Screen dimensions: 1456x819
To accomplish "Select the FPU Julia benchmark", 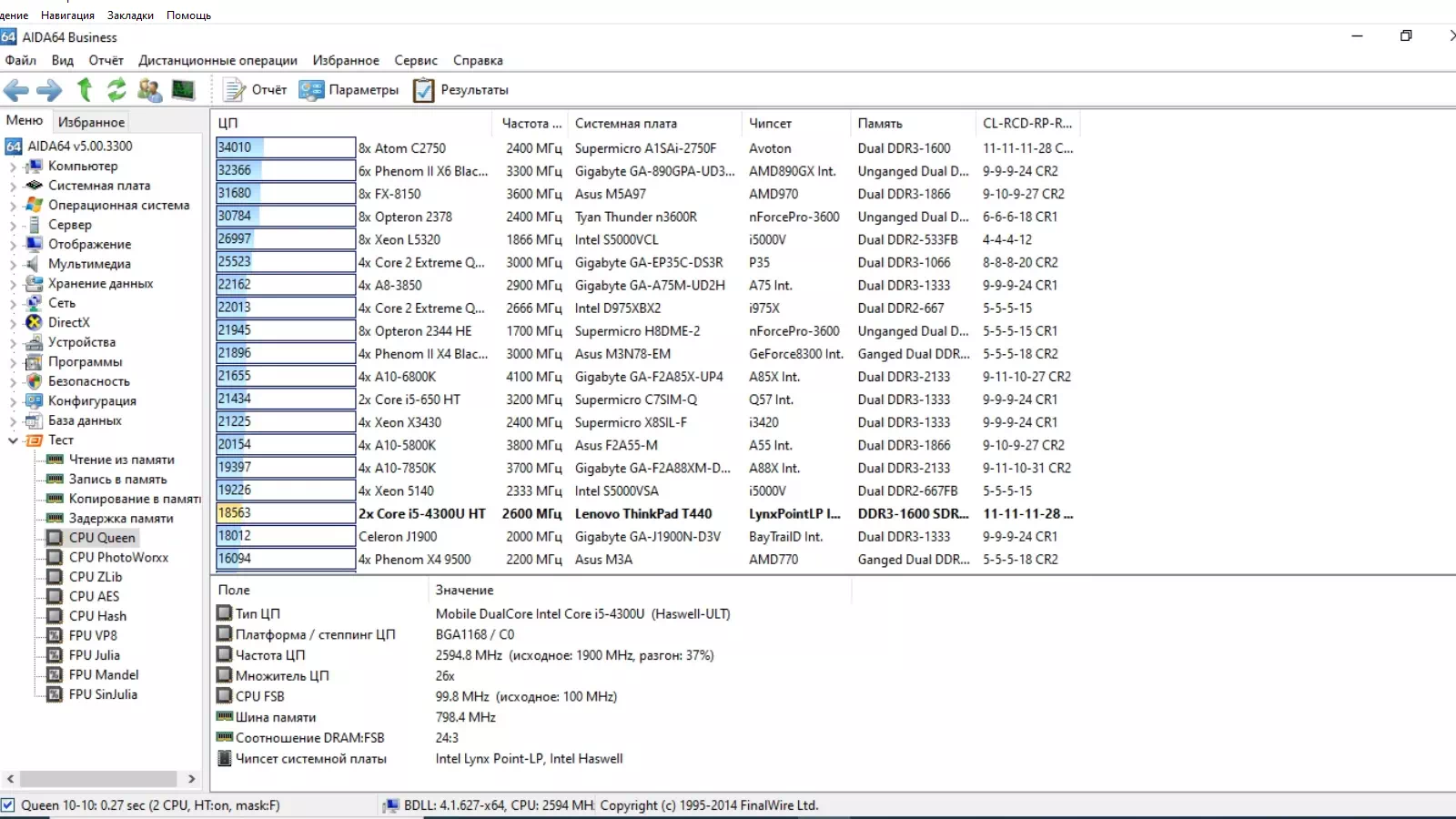I will coord(95,654).
